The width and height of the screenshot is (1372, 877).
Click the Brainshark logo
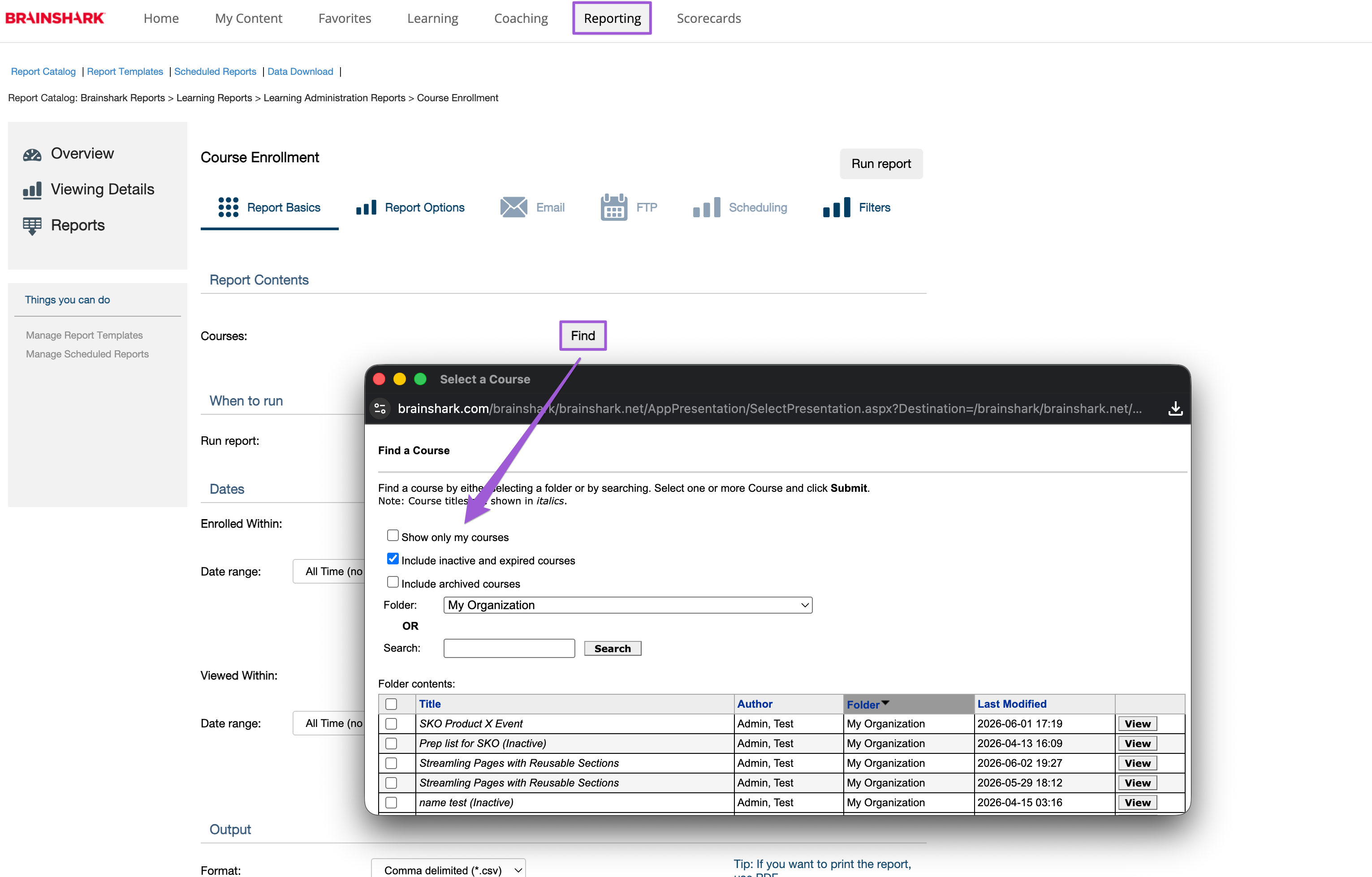55,18
